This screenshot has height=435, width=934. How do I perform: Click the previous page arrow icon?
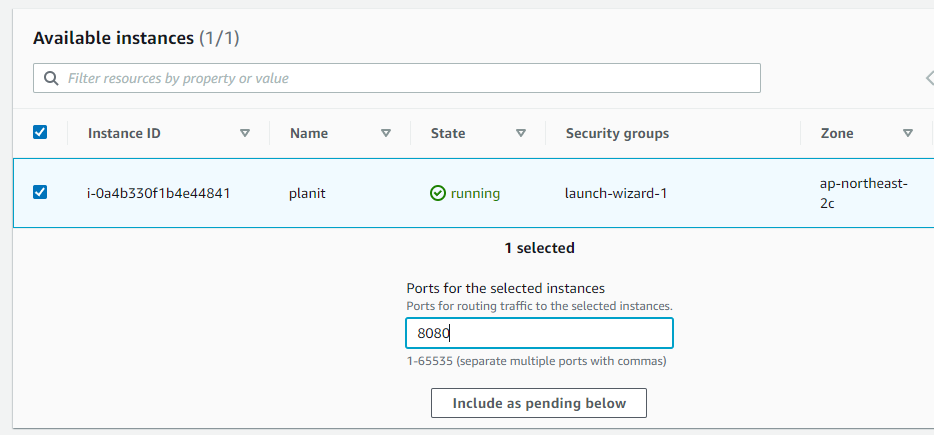pyautogui.click(x=929, y=78)
